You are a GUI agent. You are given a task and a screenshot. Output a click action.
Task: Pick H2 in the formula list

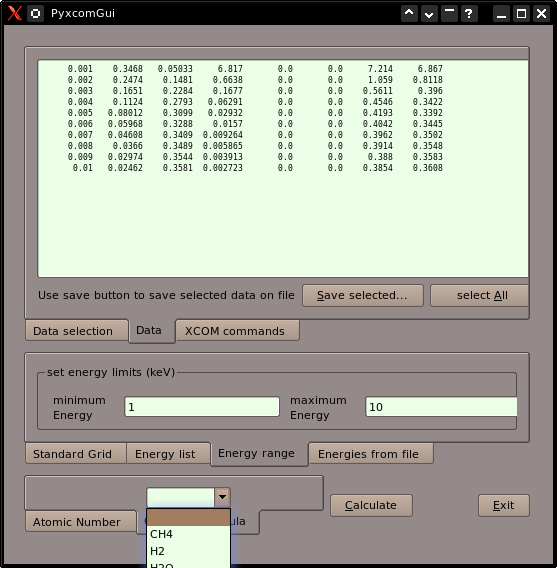(x=188, y=551)
